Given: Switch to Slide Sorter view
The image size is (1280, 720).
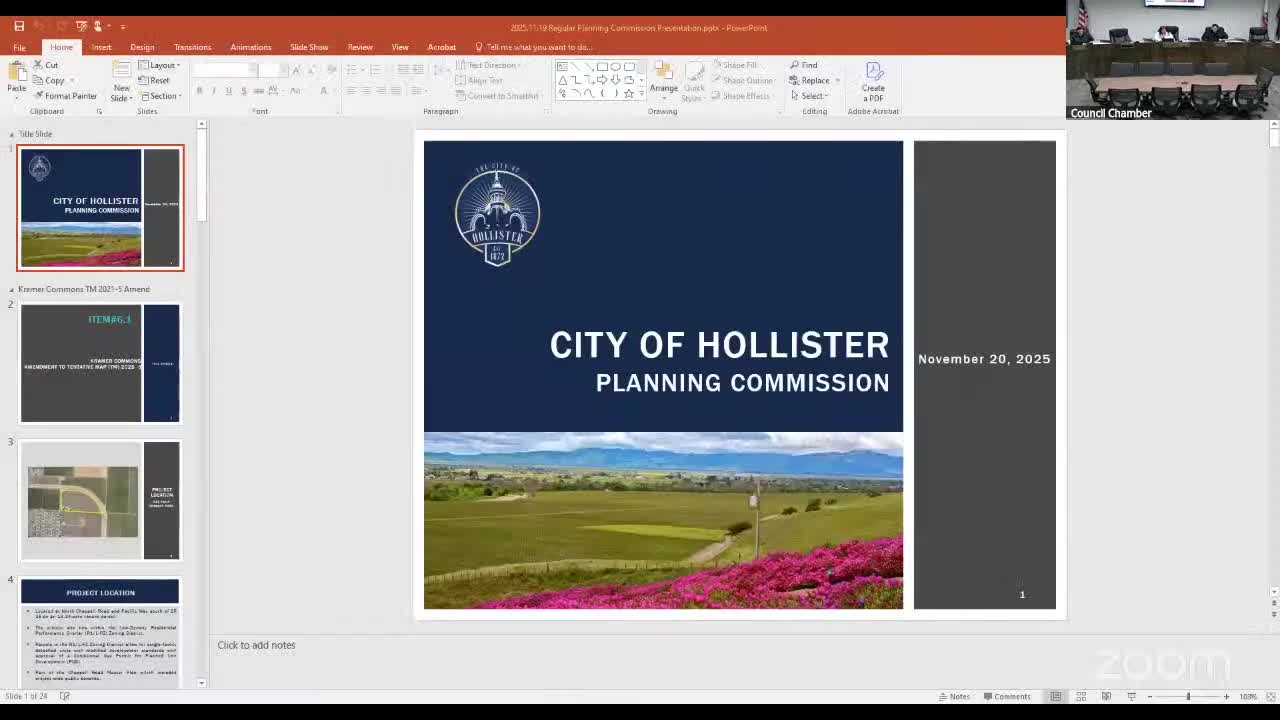Looking at the screenshot, I should 1081,696.
